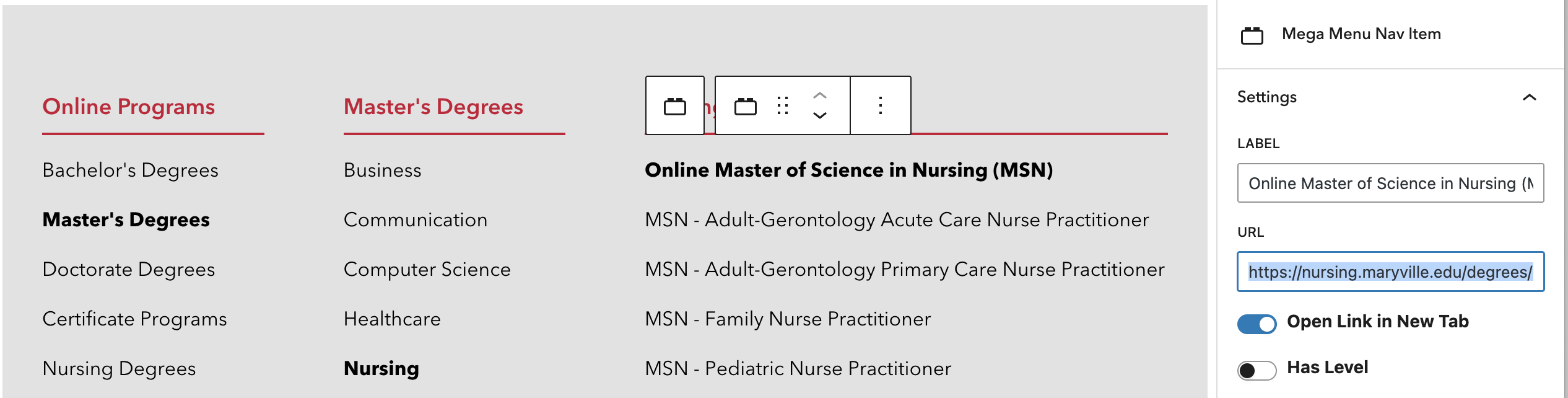Click the parent block selector icon

674,107
